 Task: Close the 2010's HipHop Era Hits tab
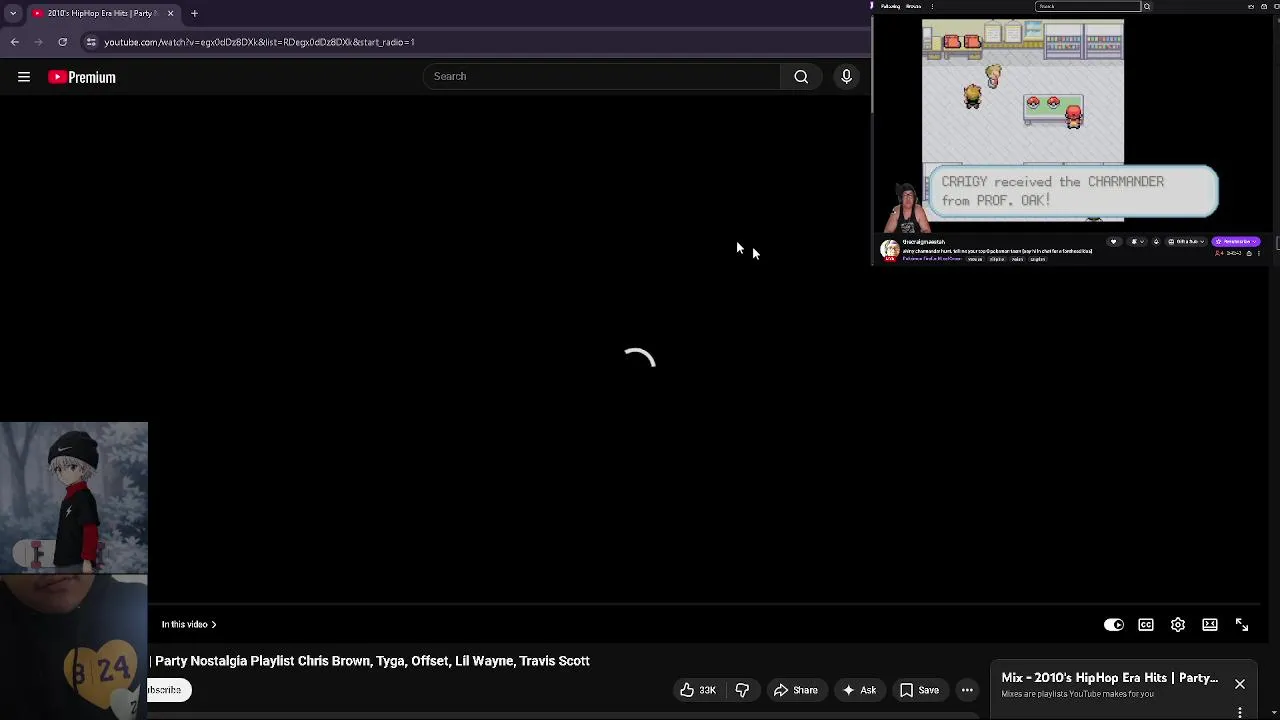point(170,13)
